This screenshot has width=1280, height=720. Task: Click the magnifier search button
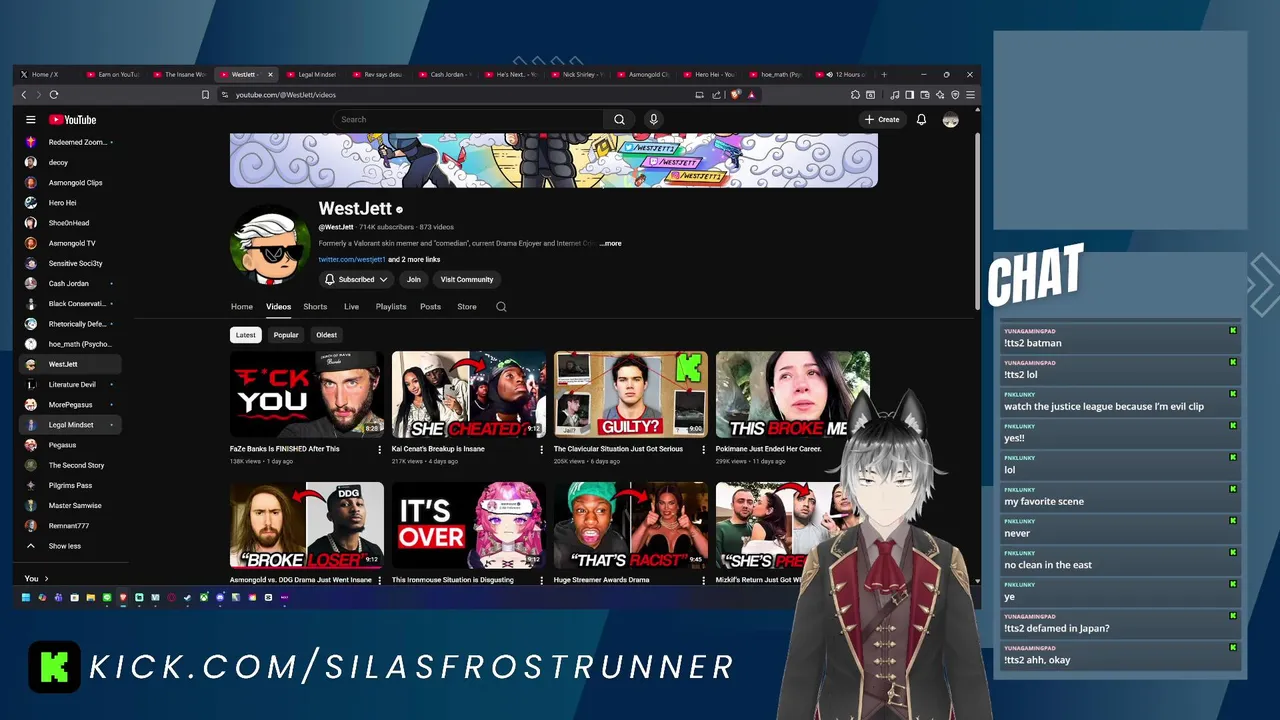619,119
